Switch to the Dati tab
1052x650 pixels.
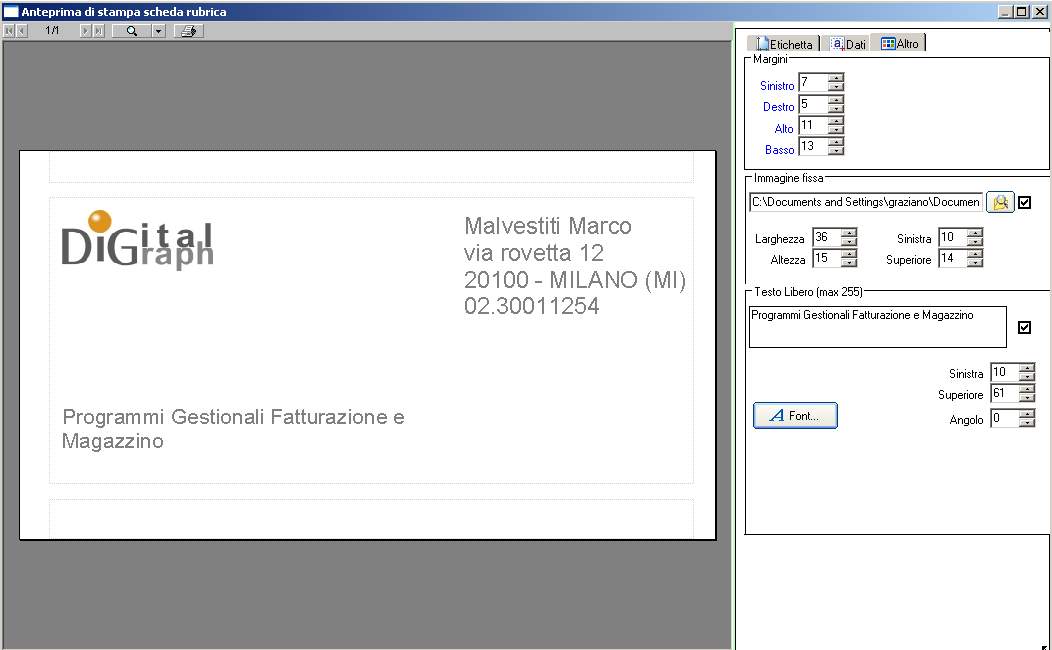point(848,44)
